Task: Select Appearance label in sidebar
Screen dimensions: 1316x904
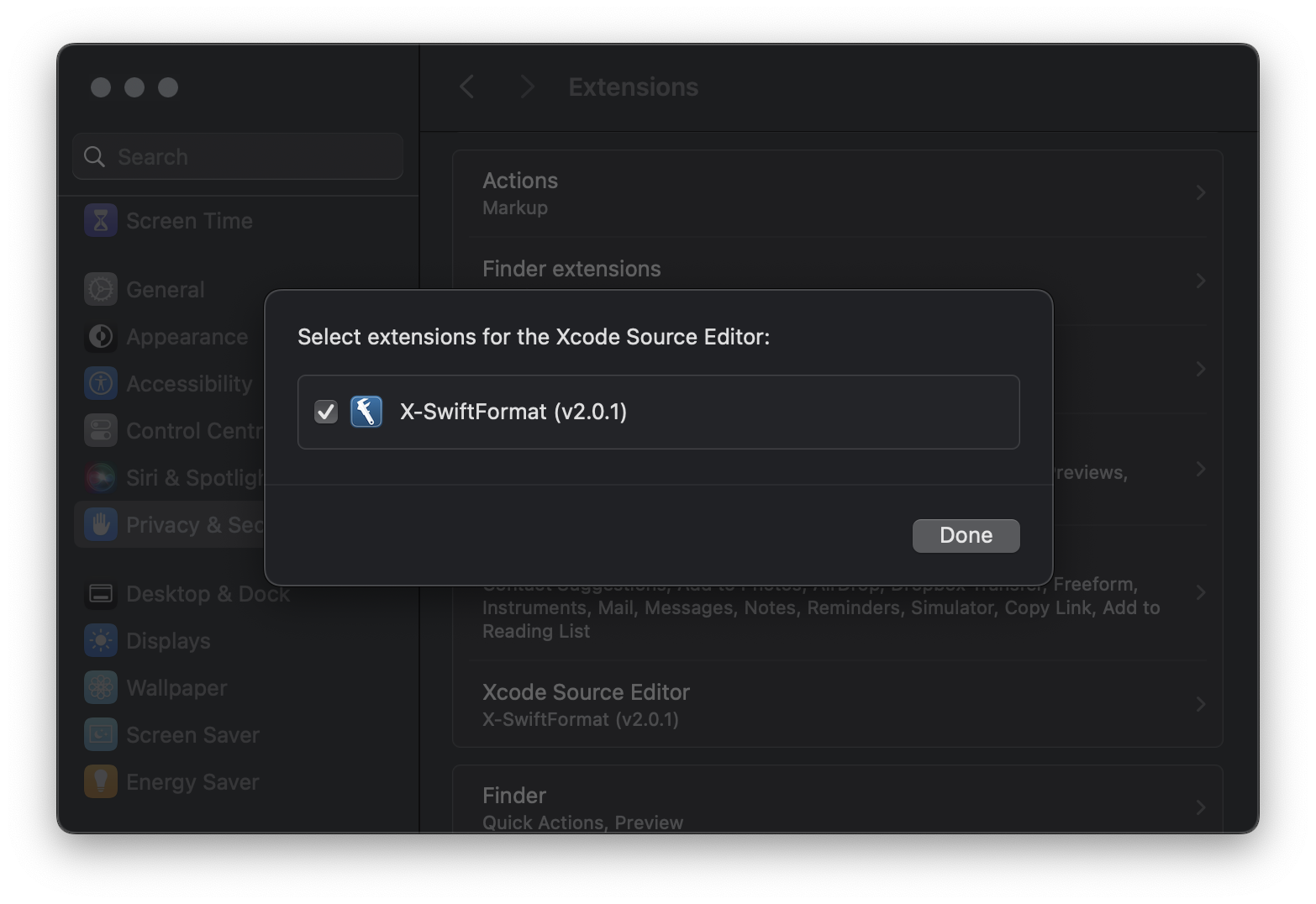Action: pos(187,337)
